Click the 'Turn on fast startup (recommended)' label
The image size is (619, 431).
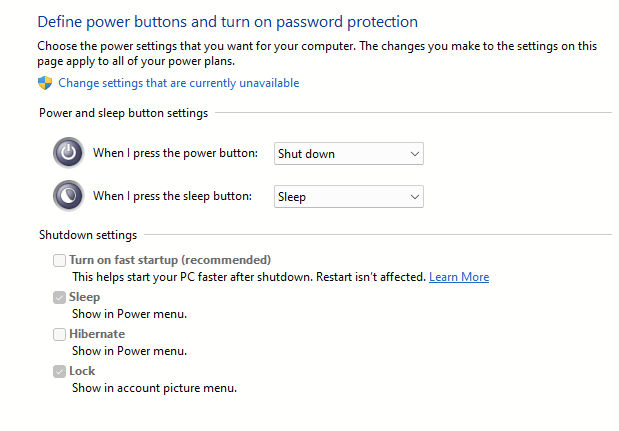170,260
